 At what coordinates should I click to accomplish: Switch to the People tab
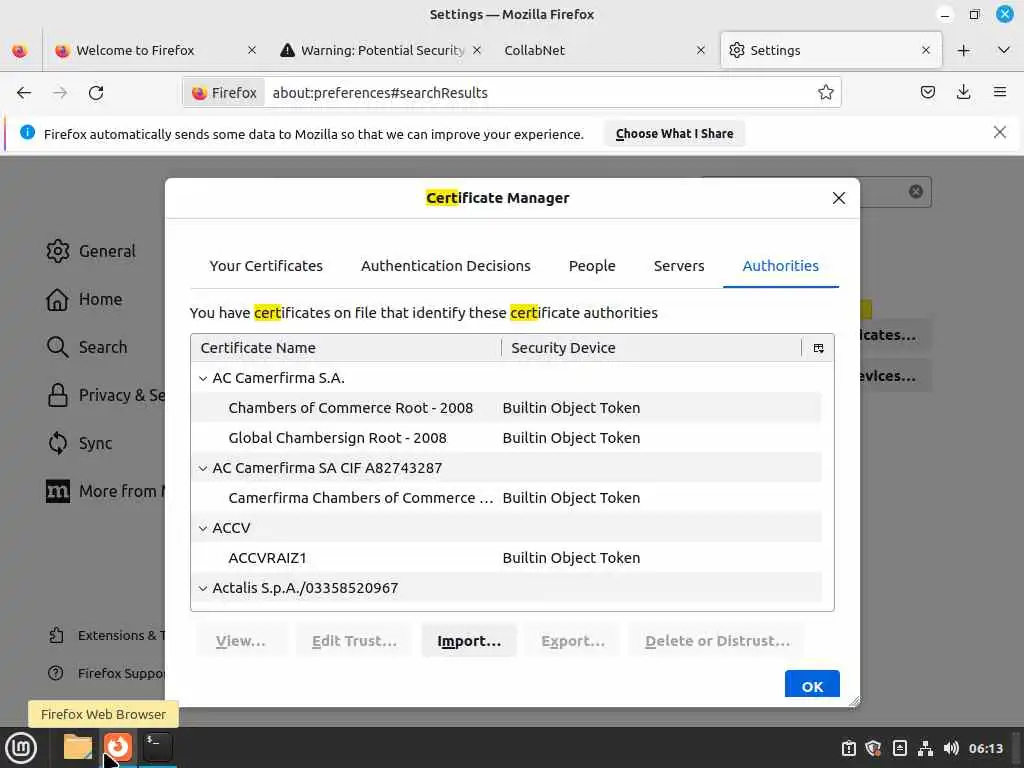pyautogui.click(x=592, y=266)
